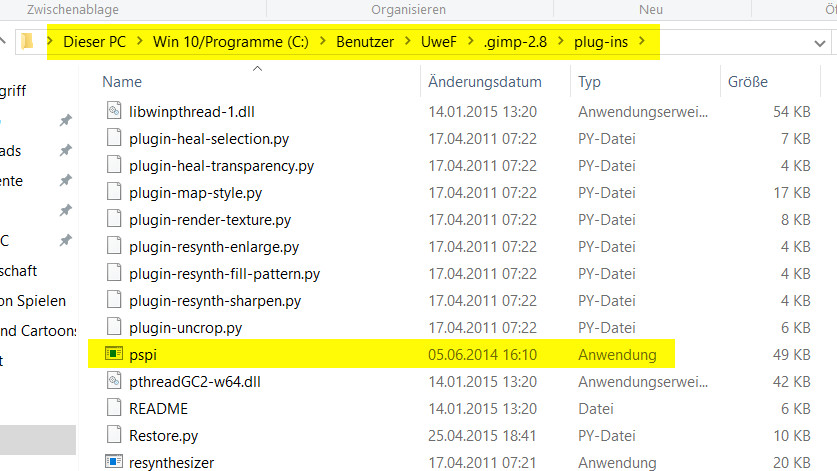Image resolution: width=837 pixels, height=471 pixels.
Task: Sort files by Typ column header
Action: click(589, 82)
